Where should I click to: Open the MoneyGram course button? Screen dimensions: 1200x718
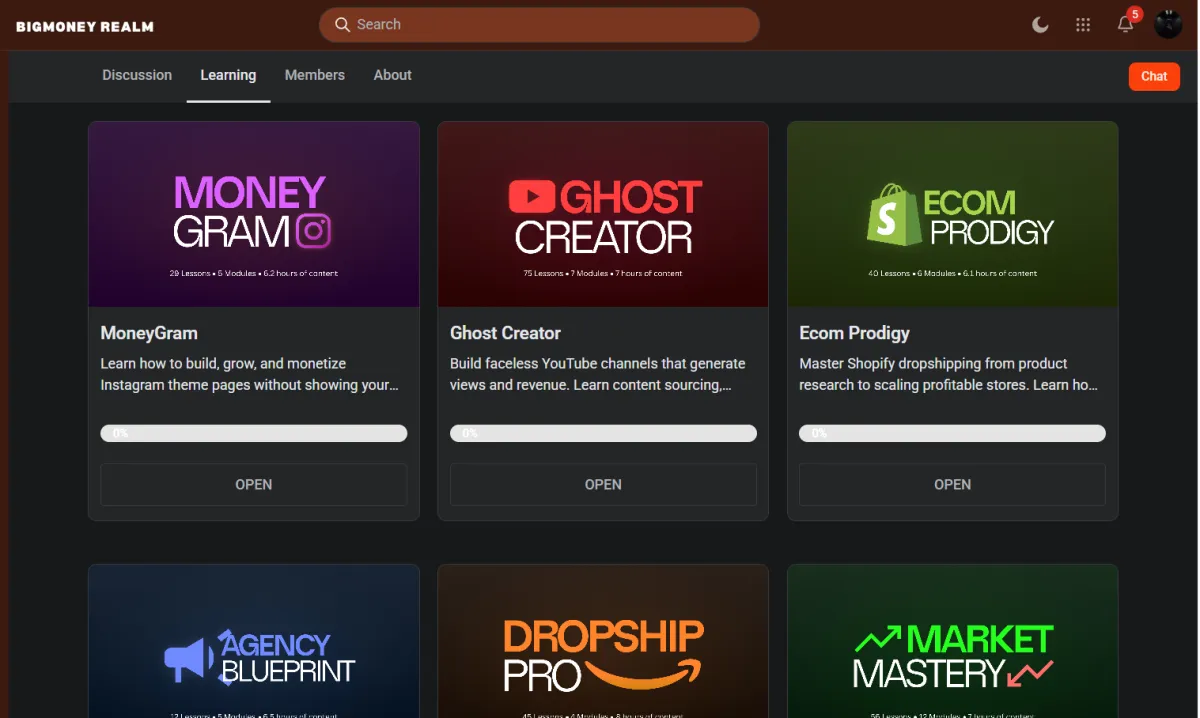[x=254, y=484]
